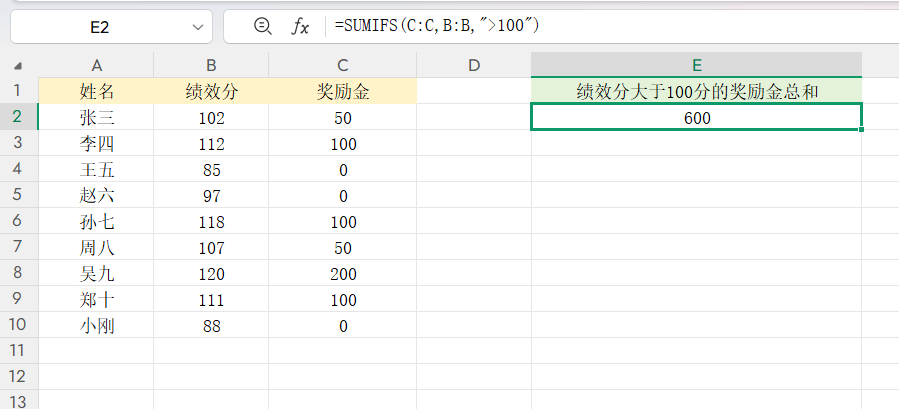Click the score cell 88
Image resolution: width=899 pixels, height=409 pixels.
point(211,325)
